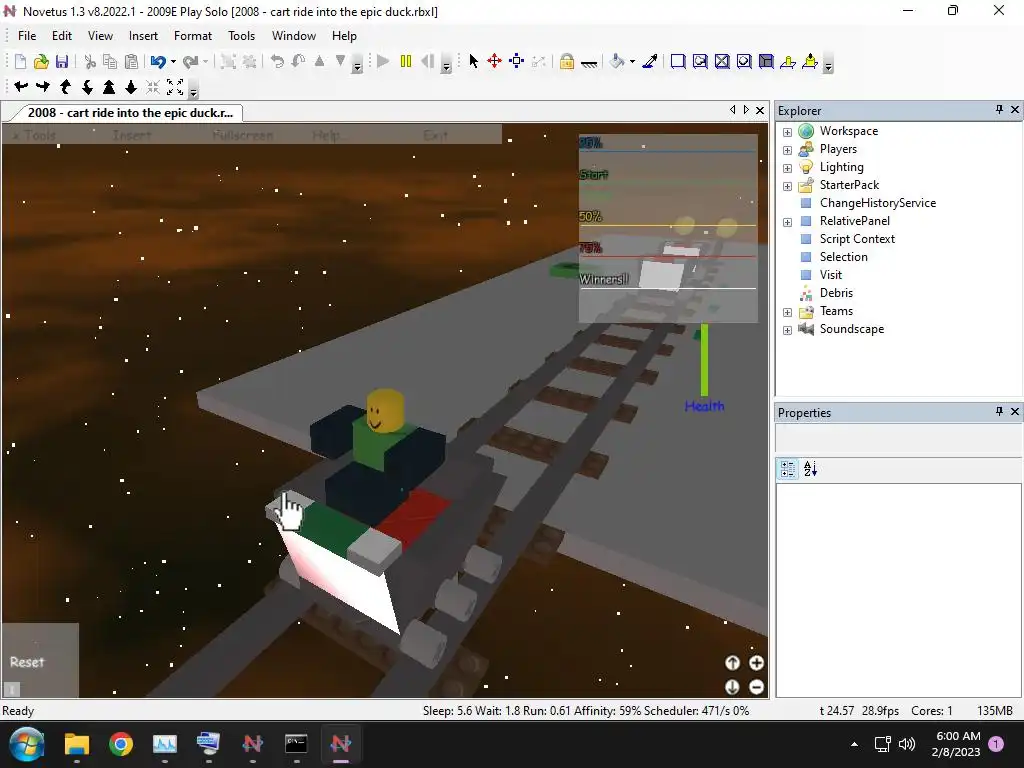Click the Group parts icon

pyautogui.click(x=228, y=61)
